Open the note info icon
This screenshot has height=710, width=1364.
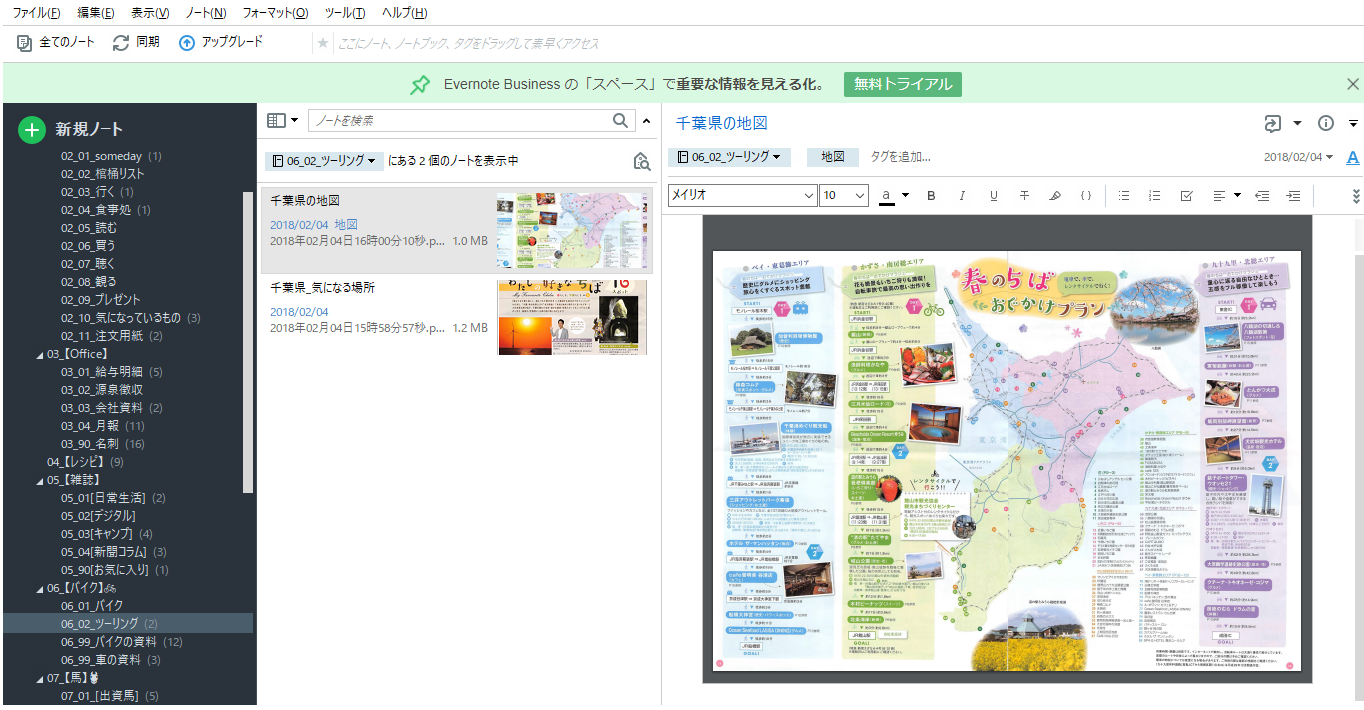click(x=1326, y=123)
